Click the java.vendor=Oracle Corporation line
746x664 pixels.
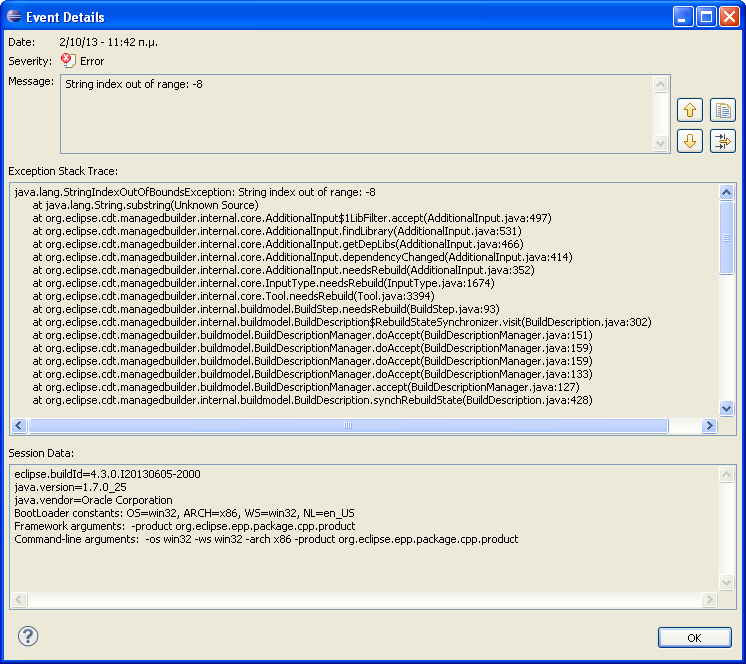pos(93,500)
